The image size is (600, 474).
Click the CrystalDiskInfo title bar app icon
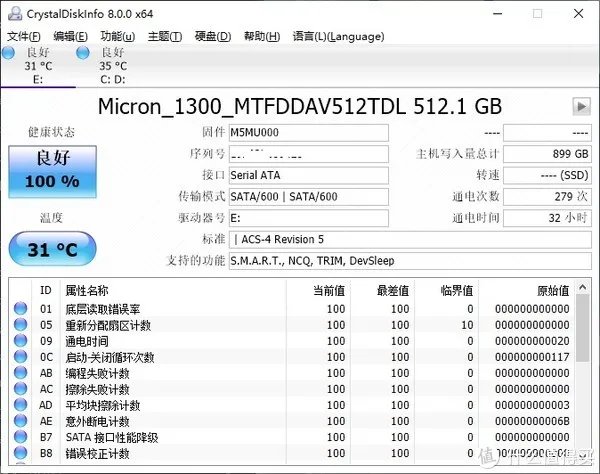click(15, 13)
